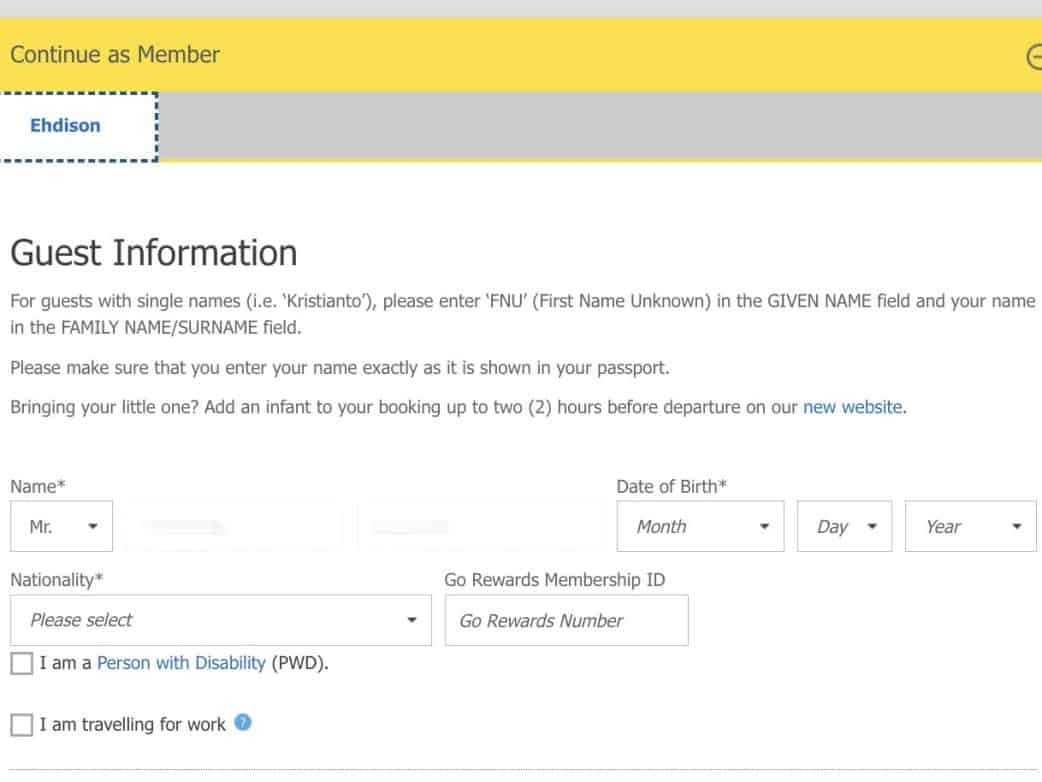Screen dimensions: 1042x782
Task: Click the Date of Birth label
Action: click(x=671, y=486)
